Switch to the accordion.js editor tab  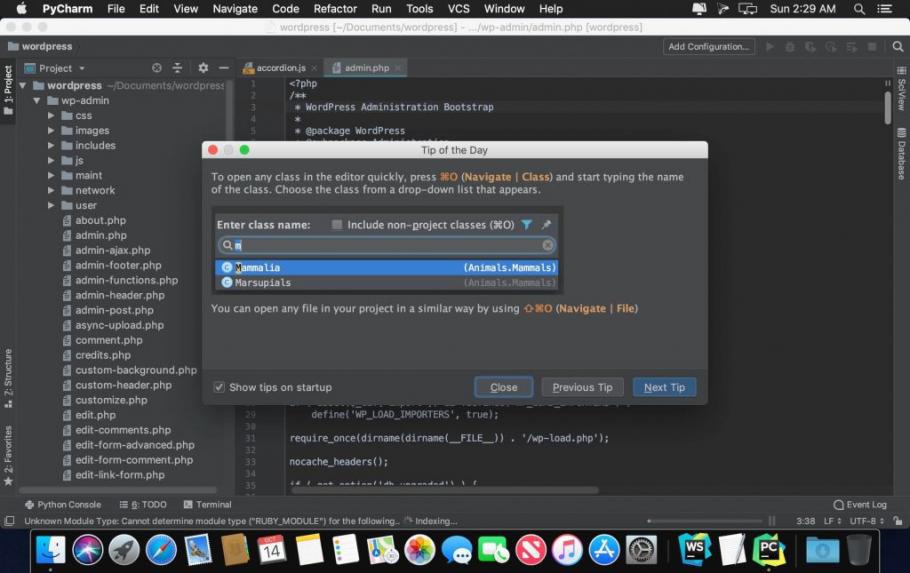coord(281,68)
